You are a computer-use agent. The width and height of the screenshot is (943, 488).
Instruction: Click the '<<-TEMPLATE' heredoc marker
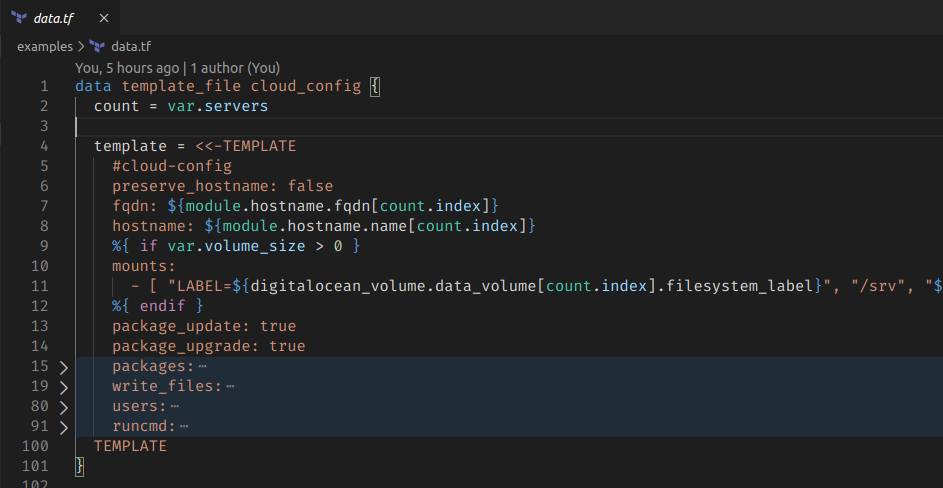tap(245, 146)
